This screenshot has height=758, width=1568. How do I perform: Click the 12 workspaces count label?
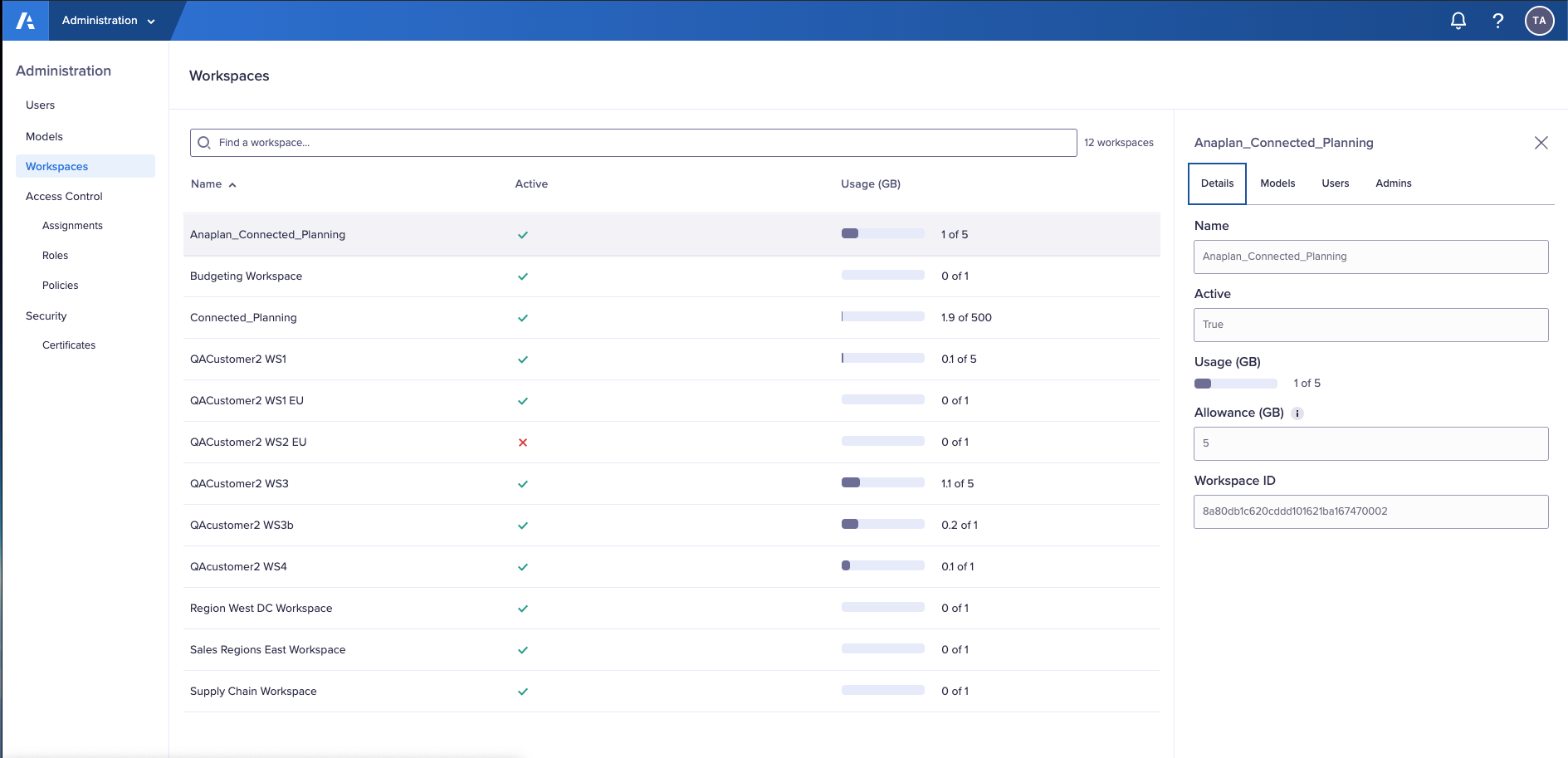[1119, 143]
